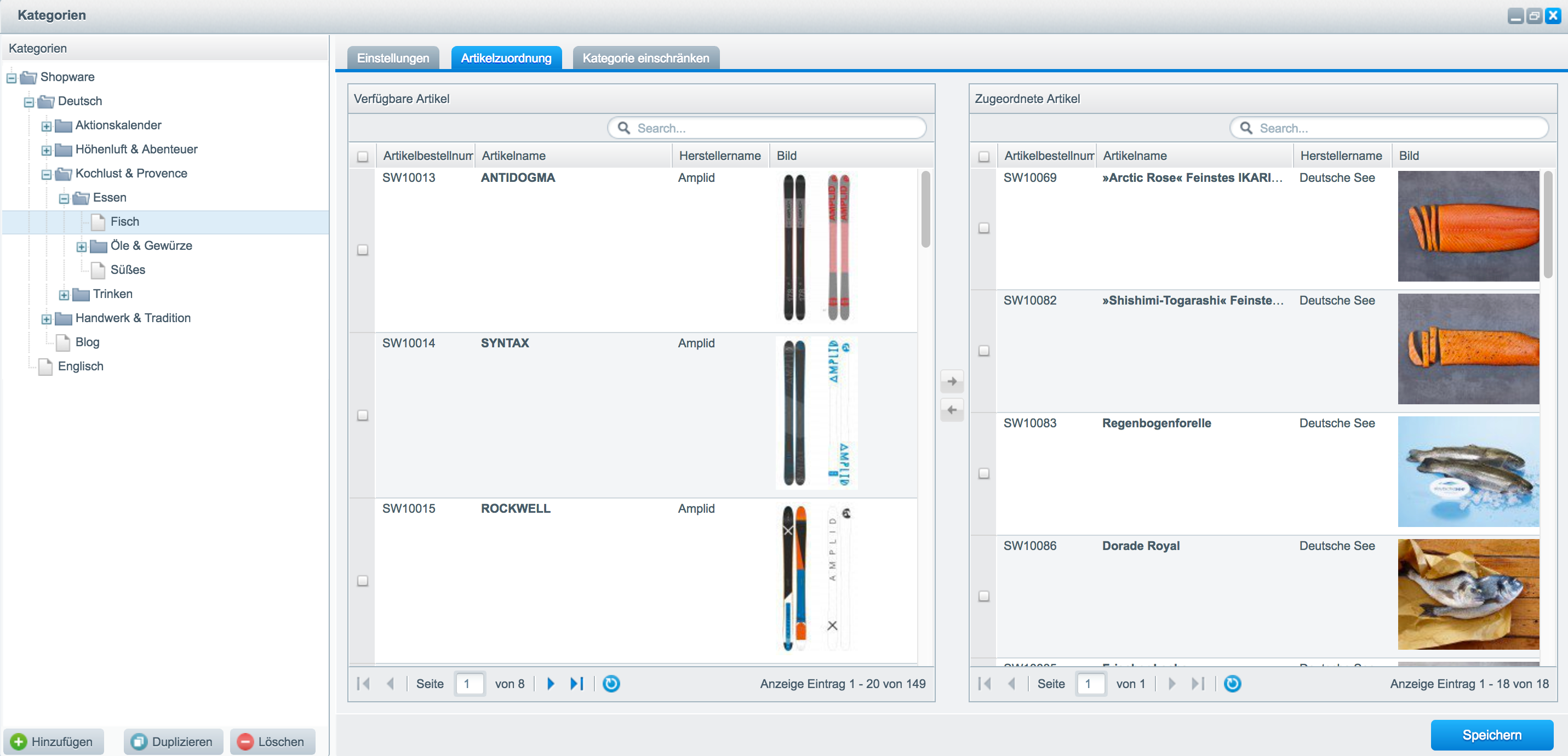Select all in Zugeordnete Artikel header checkbox
The width and height of the screenshot is (1568, 756).
point(983,157)
